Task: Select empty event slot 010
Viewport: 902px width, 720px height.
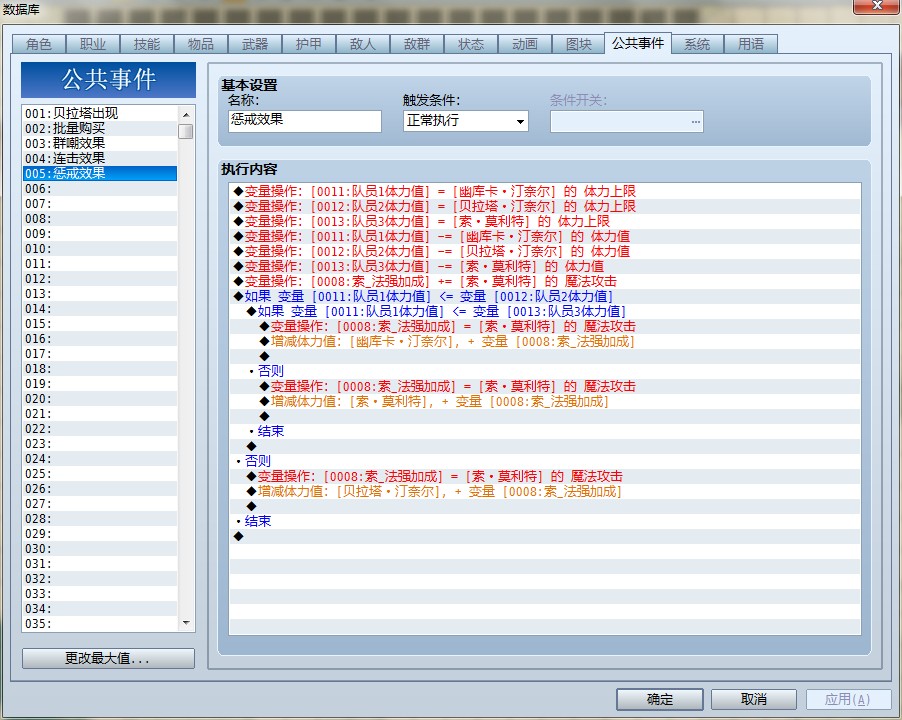Action: click(100, 248)
